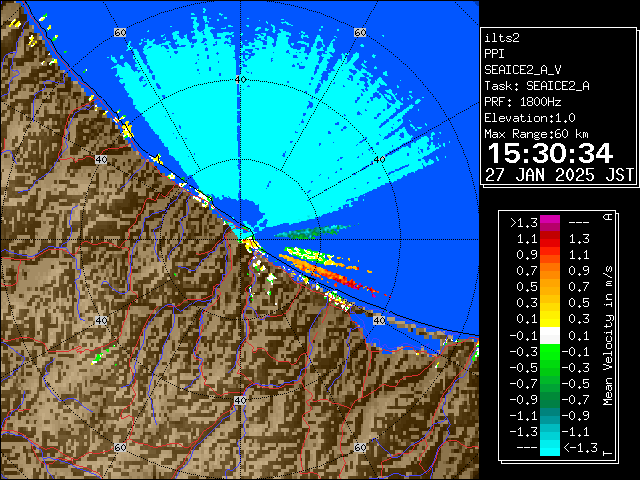Screen dimensions: 640x480
Task: Click the ">1.3" legend label
Action: point(524,223)
